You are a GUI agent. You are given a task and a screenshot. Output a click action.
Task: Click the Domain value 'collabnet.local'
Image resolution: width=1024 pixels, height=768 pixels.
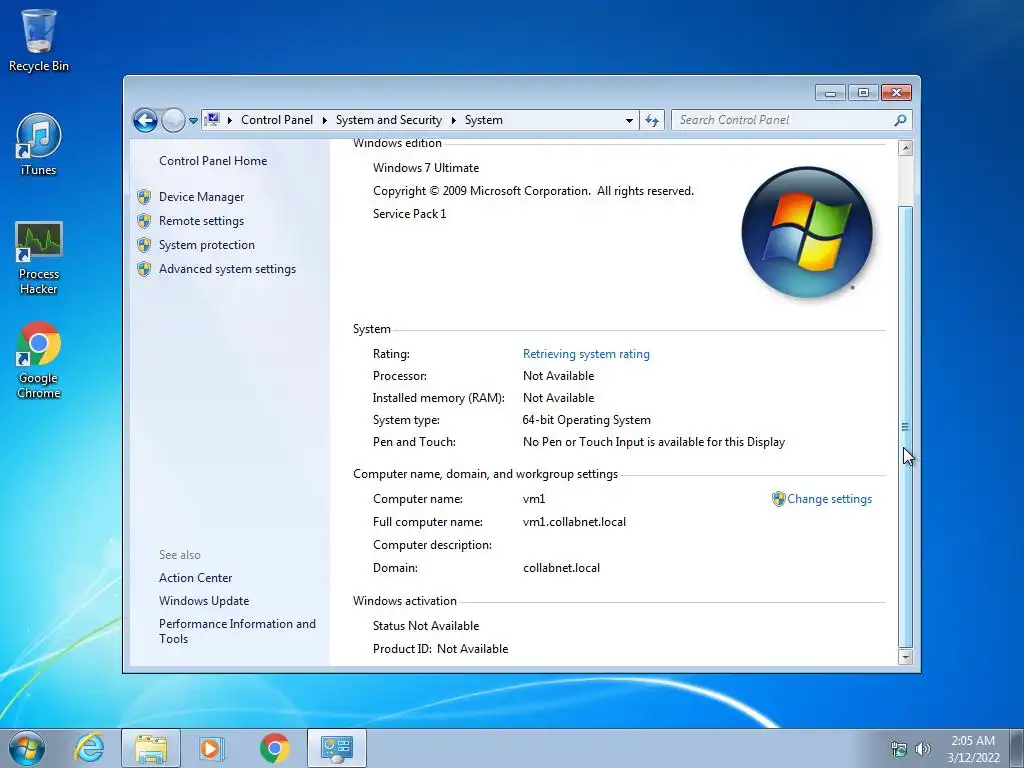point(561,568)
